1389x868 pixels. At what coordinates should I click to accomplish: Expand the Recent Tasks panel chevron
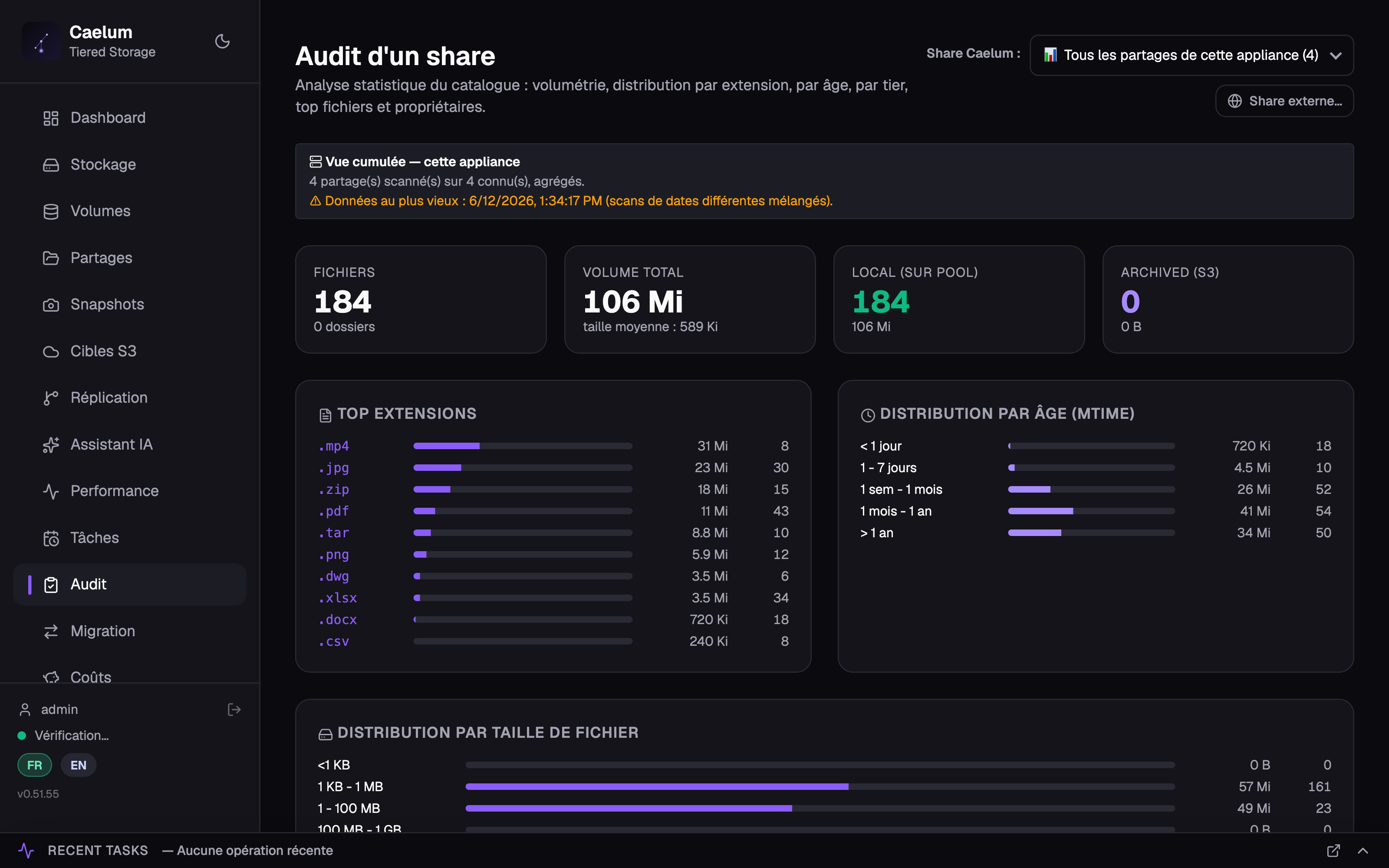coord(1363,851)
